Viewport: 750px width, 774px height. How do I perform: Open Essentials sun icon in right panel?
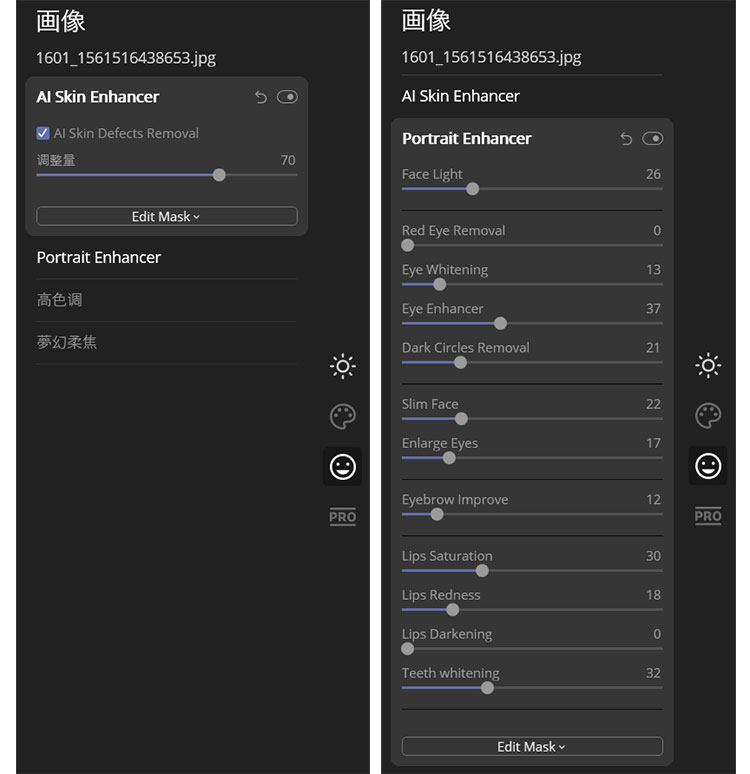708,365
